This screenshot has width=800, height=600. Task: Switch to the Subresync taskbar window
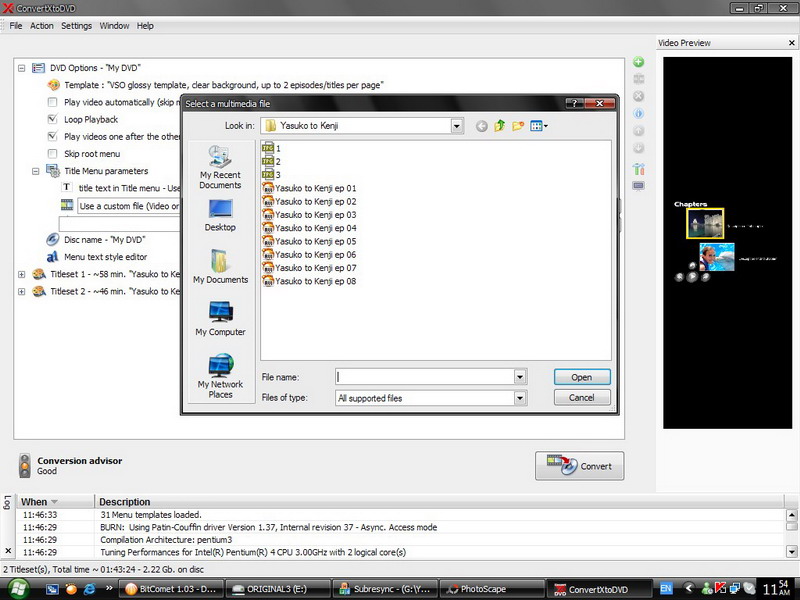click(385, 589)
